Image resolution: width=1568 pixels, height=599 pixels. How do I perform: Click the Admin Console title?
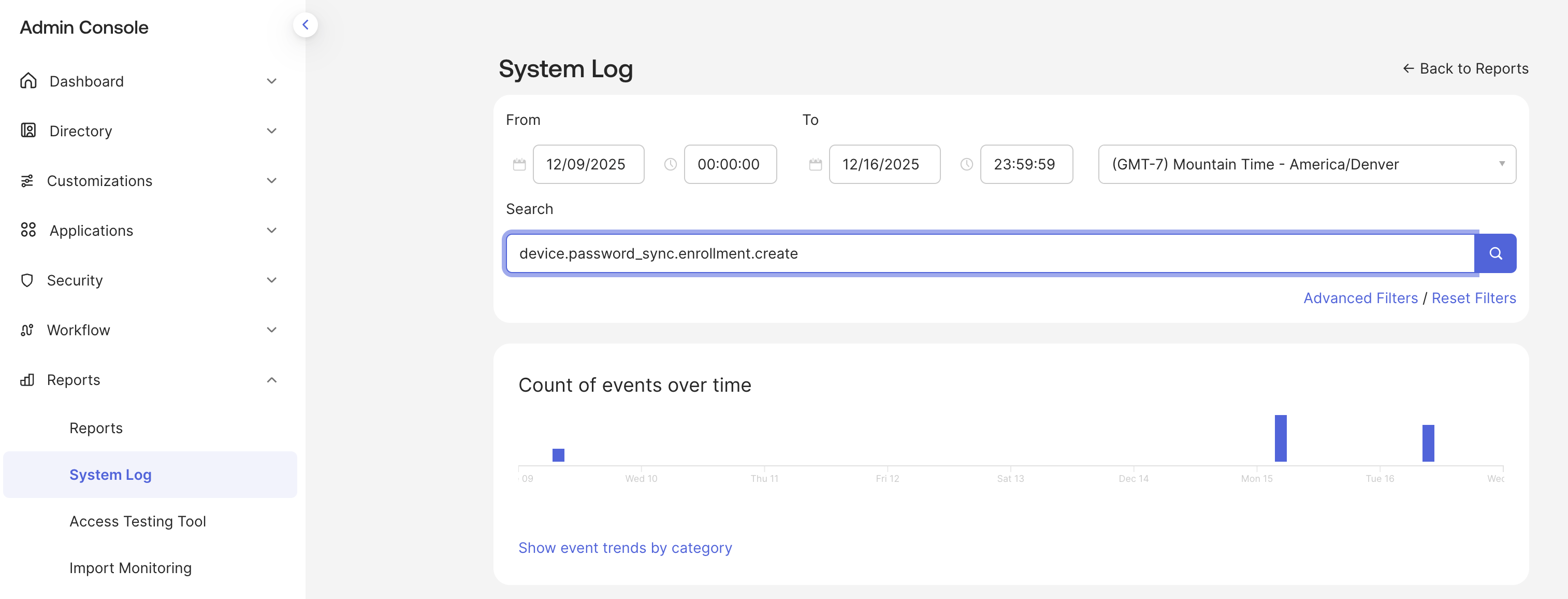(84, 27)
